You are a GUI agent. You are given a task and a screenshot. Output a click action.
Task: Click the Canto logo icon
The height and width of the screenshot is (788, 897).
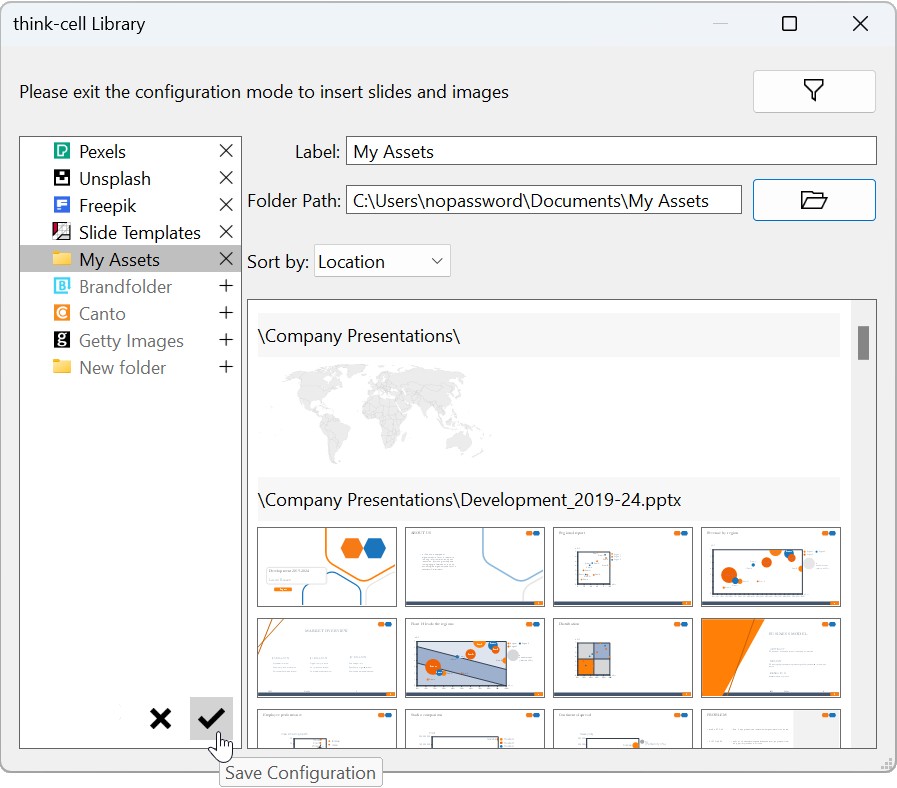coord(62,312)
